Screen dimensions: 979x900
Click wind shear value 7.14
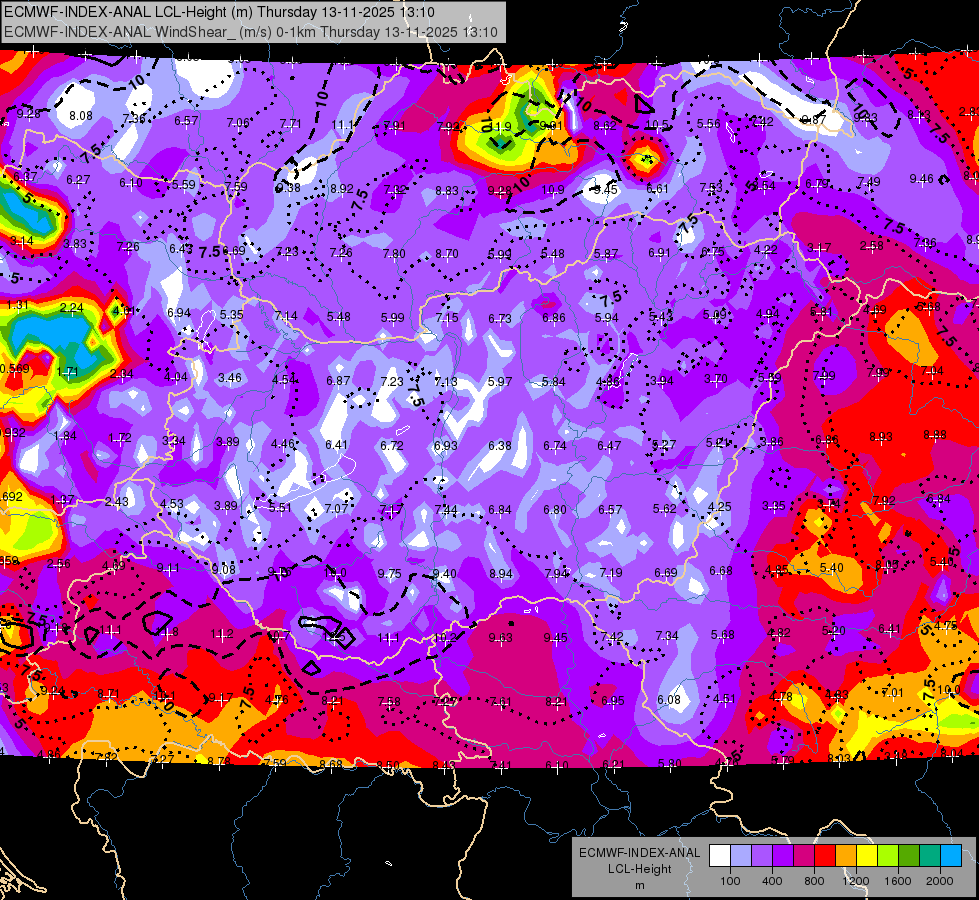pyautogui.click(x=285, y=316)
